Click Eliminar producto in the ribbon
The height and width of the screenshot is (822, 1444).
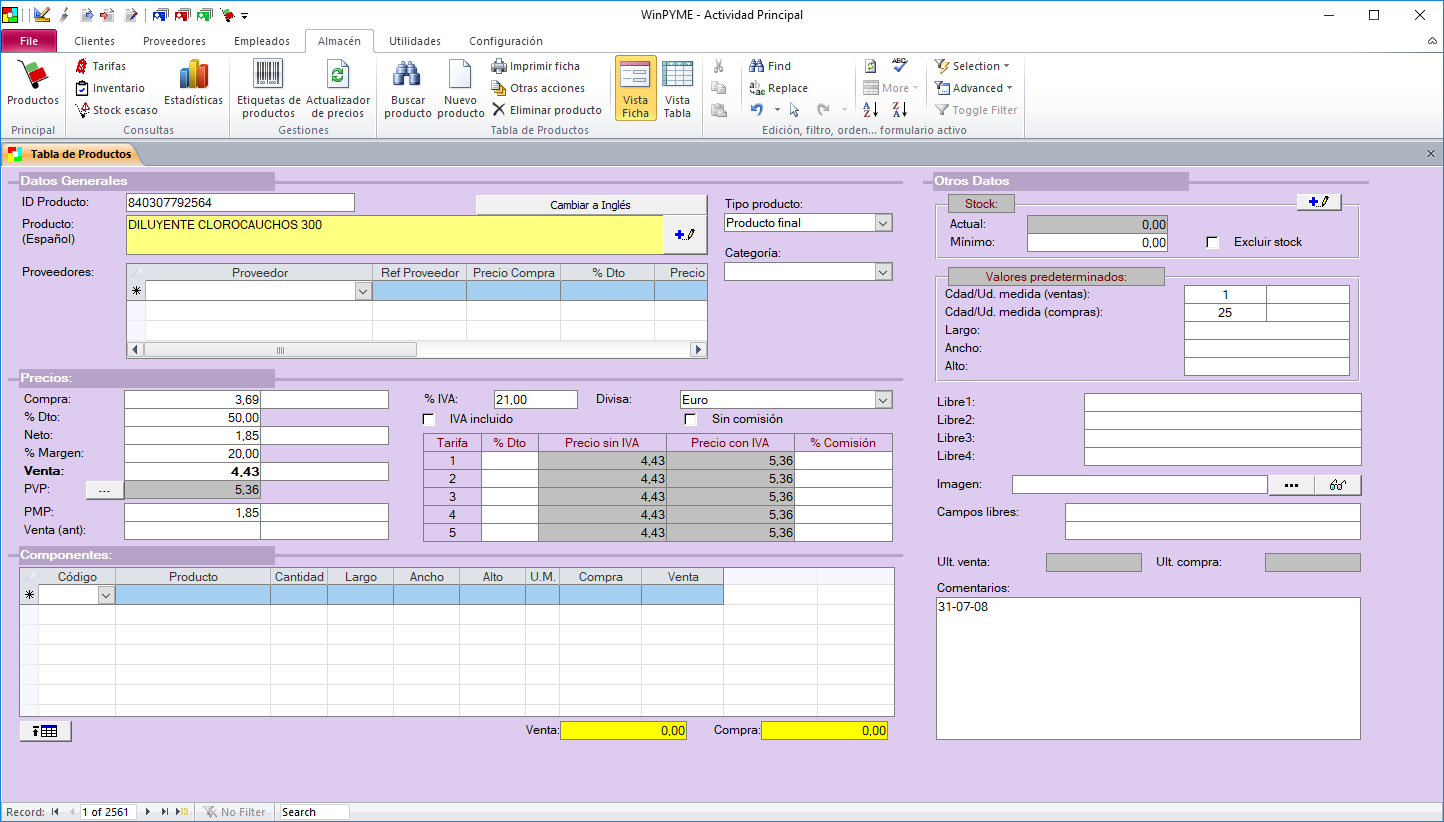[x=547, y=110]
